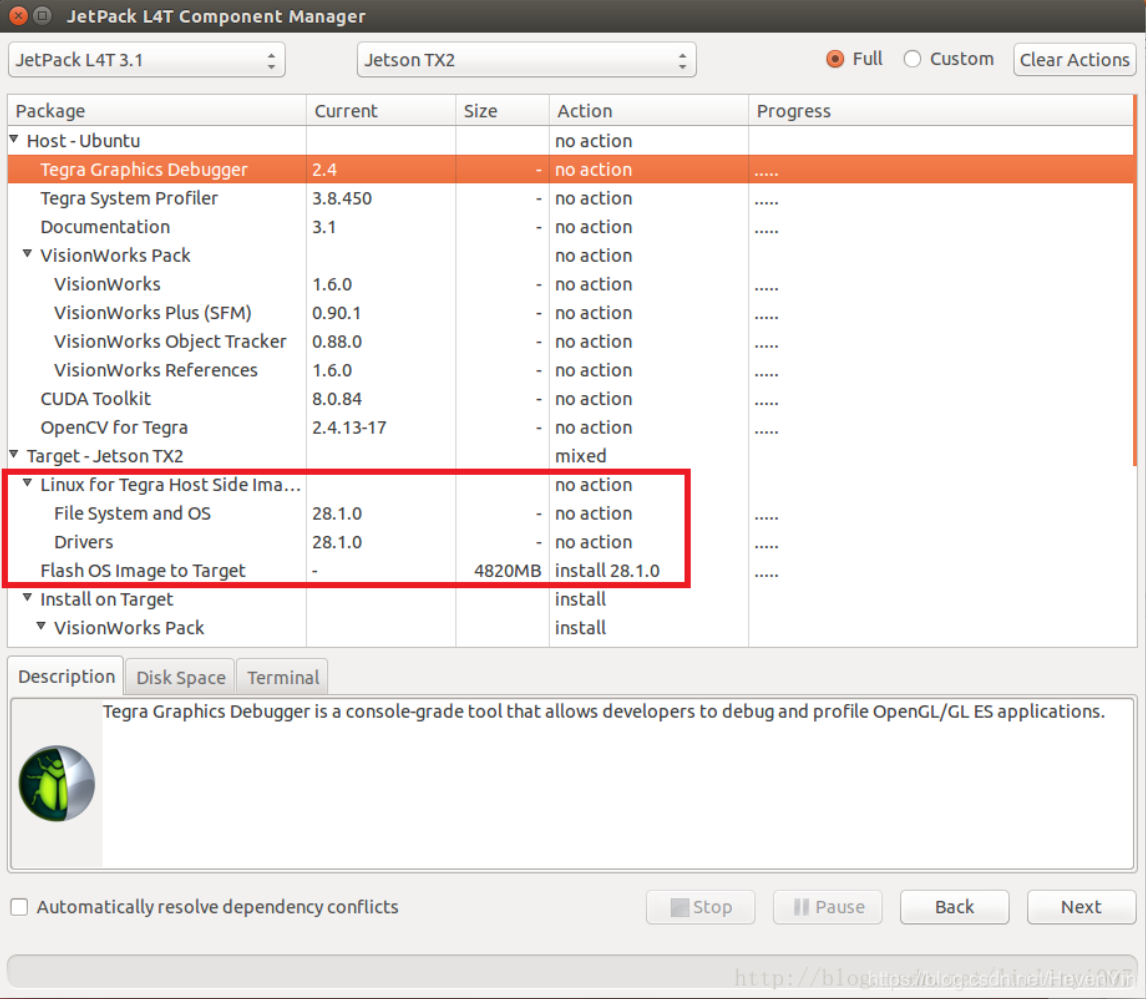Screen dimensions: 1146x999
Task: Click the Current column header
Action: tap(381, 111)
